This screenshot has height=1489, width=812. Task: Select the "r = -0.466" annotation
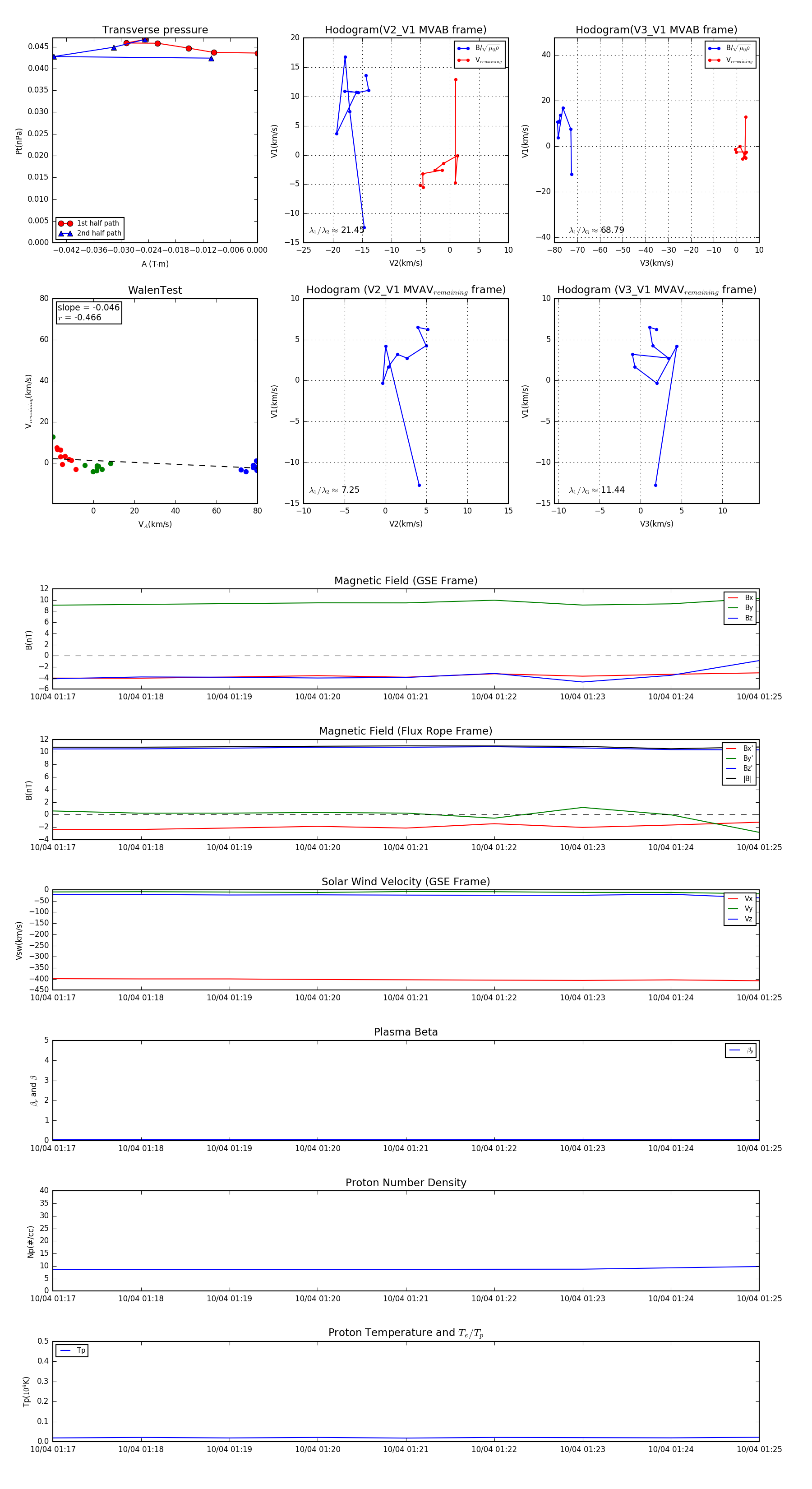[80, 317]
